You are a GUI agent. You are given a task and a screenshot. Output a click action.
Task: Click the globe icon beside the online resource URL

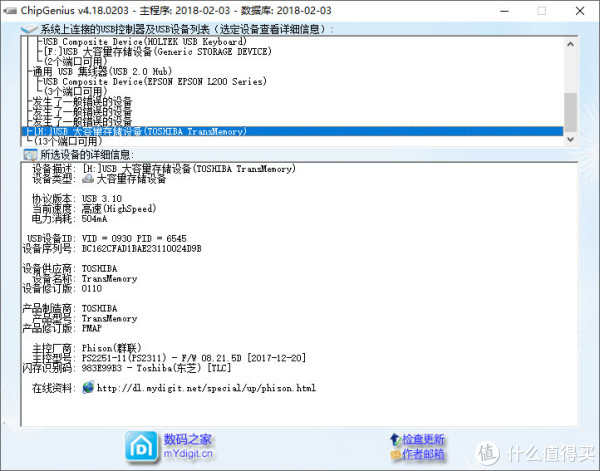[89, 387]
